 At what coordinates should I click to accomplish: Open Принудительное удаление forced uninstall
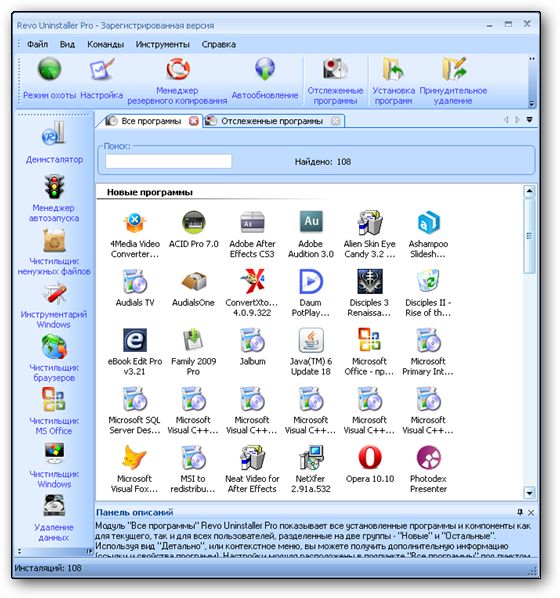(x=453, y=80)
